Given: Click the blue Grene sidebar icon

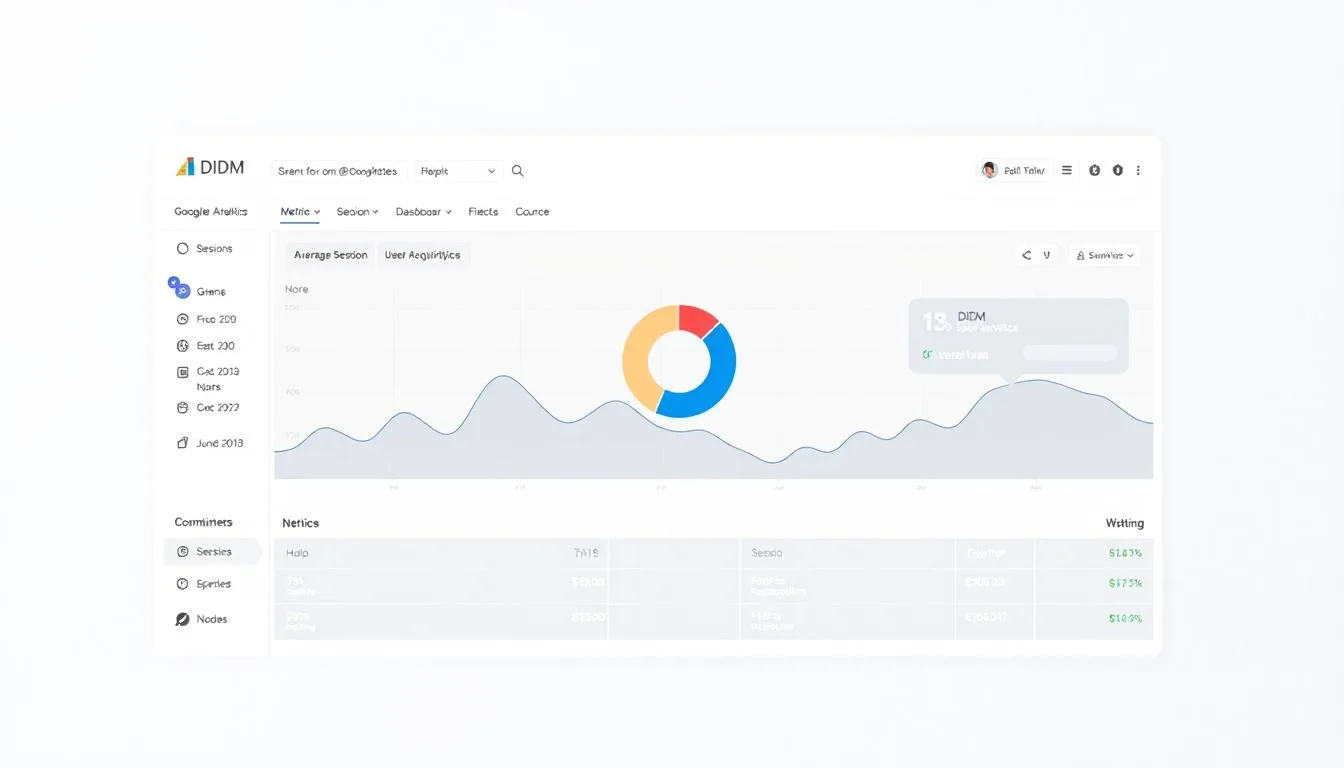Looking at the screenshot, I should click(x=178, y=288).
